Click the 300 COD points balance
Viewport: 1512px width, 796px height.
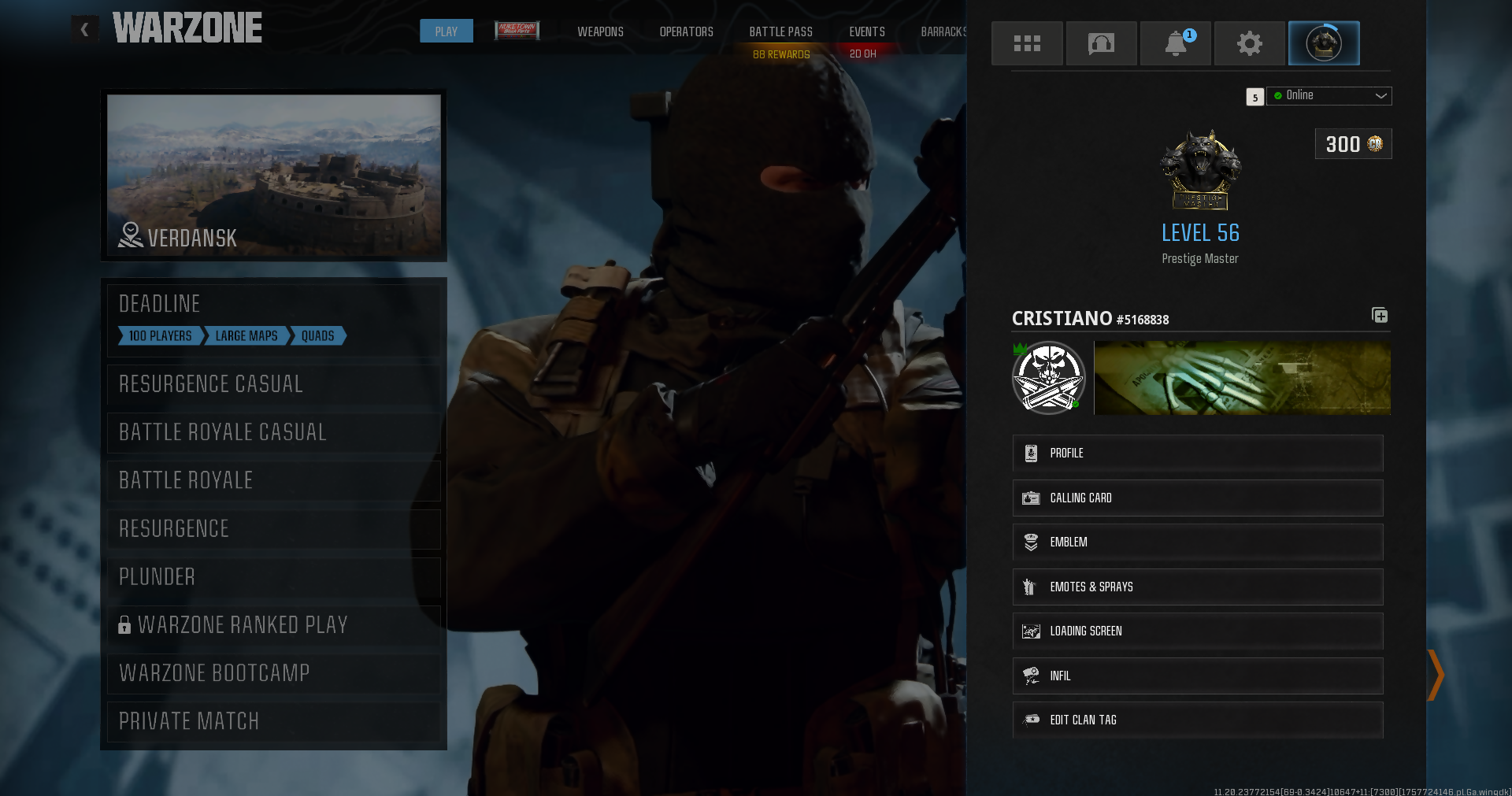(1352, 144)
